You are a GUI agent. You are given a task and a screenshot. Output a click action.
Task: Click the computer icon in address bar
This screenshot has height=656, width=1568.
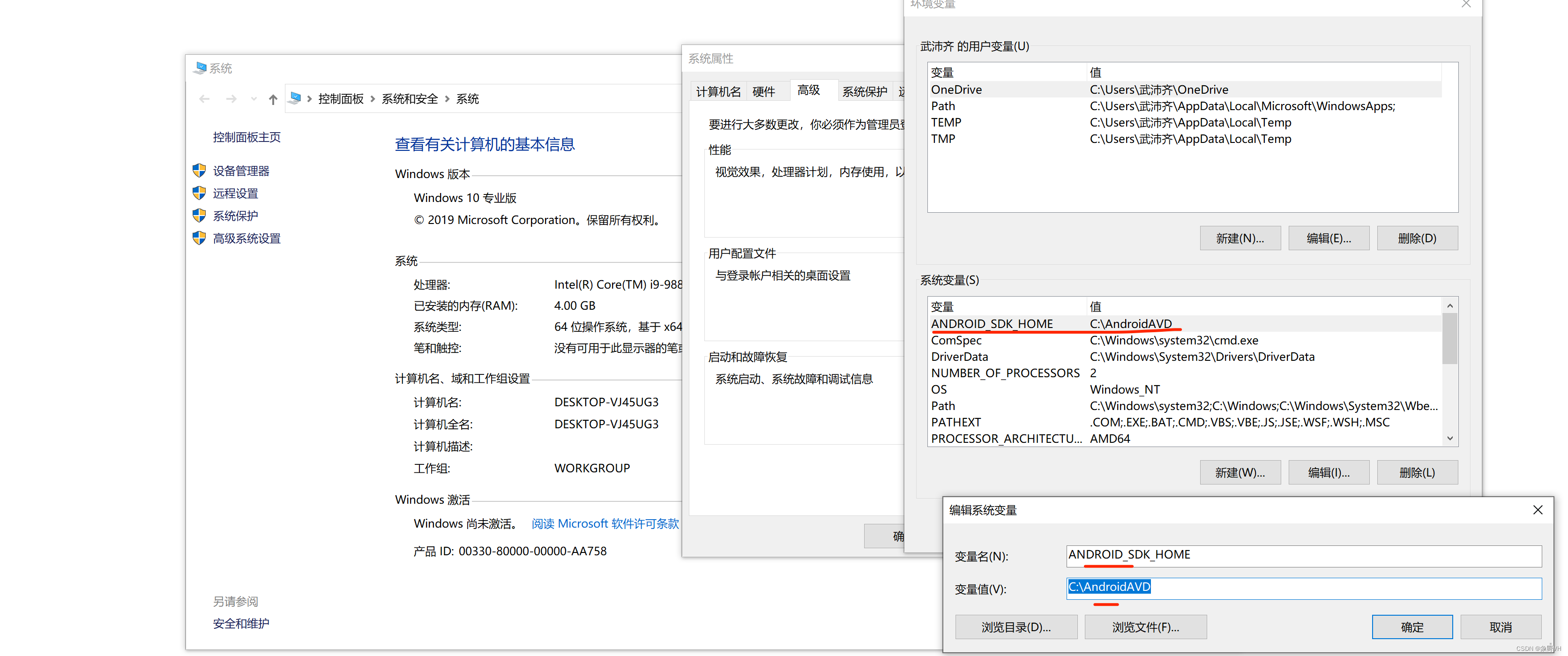click(296, 98)
